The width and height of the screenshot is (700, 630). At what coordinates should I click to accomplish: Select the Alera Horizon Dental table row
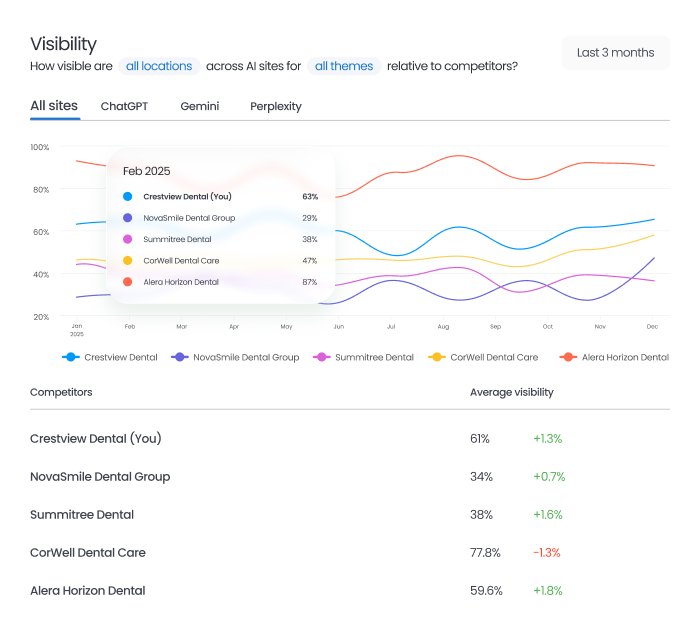(350, 590)
